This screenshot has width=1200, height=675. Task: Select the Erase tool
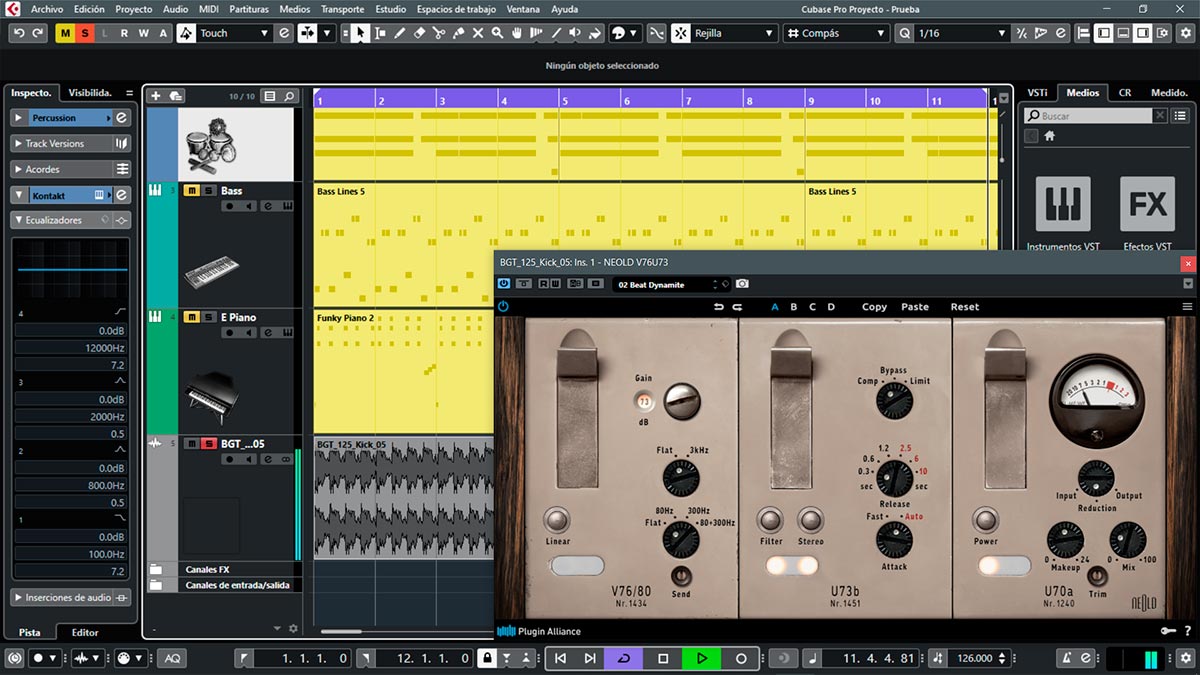[420, 33]
